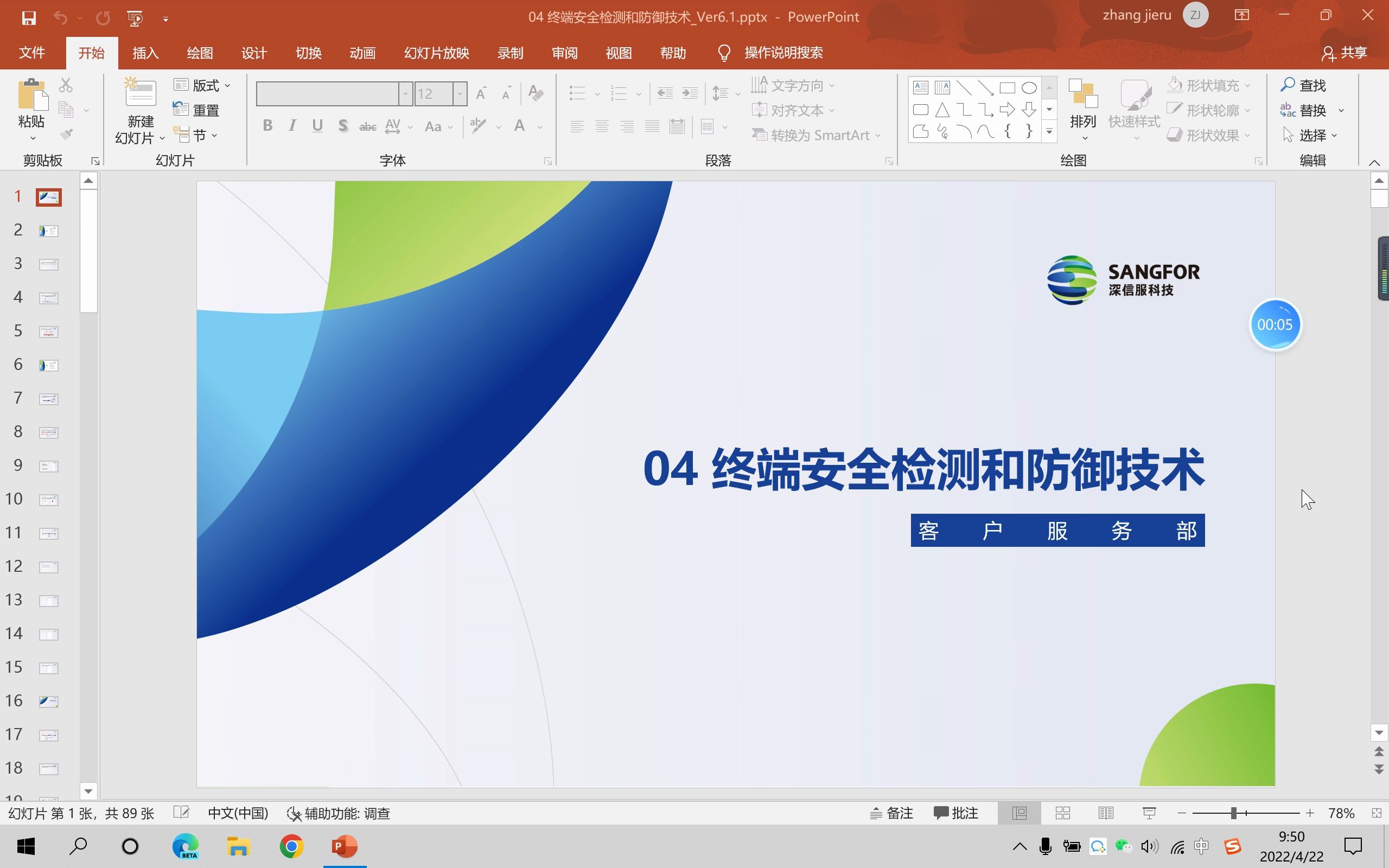Screen dimensions: 1389x868
Task: Open the font size dropdown
Action: (x=460, y=93)
